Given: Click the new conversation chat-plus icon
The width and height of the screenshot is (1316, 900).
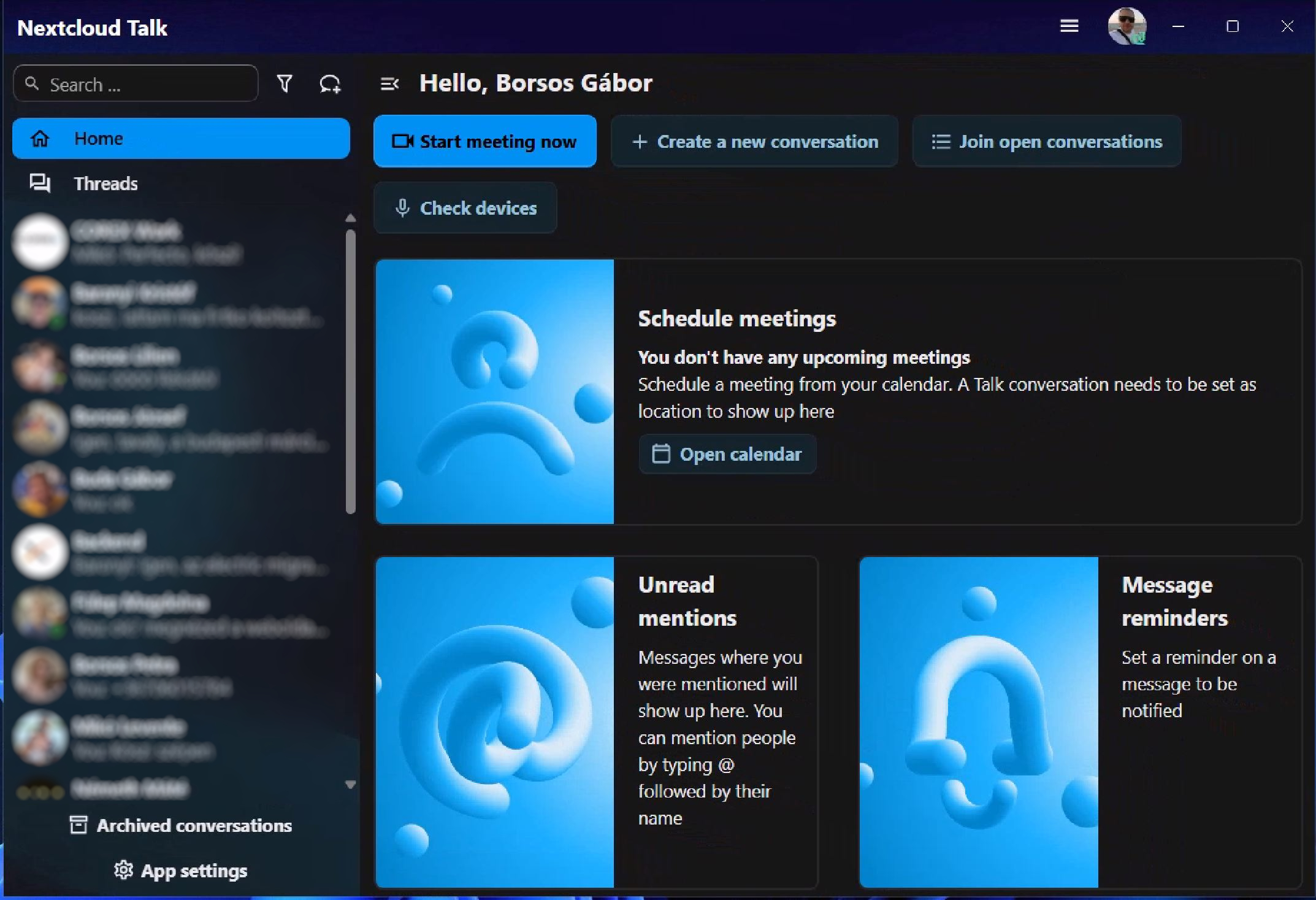Looking at the screenshot, I should 330,83.
